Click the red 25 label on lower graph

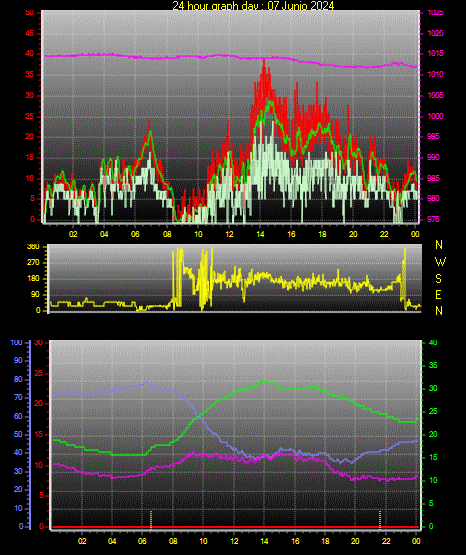(38, 373)
